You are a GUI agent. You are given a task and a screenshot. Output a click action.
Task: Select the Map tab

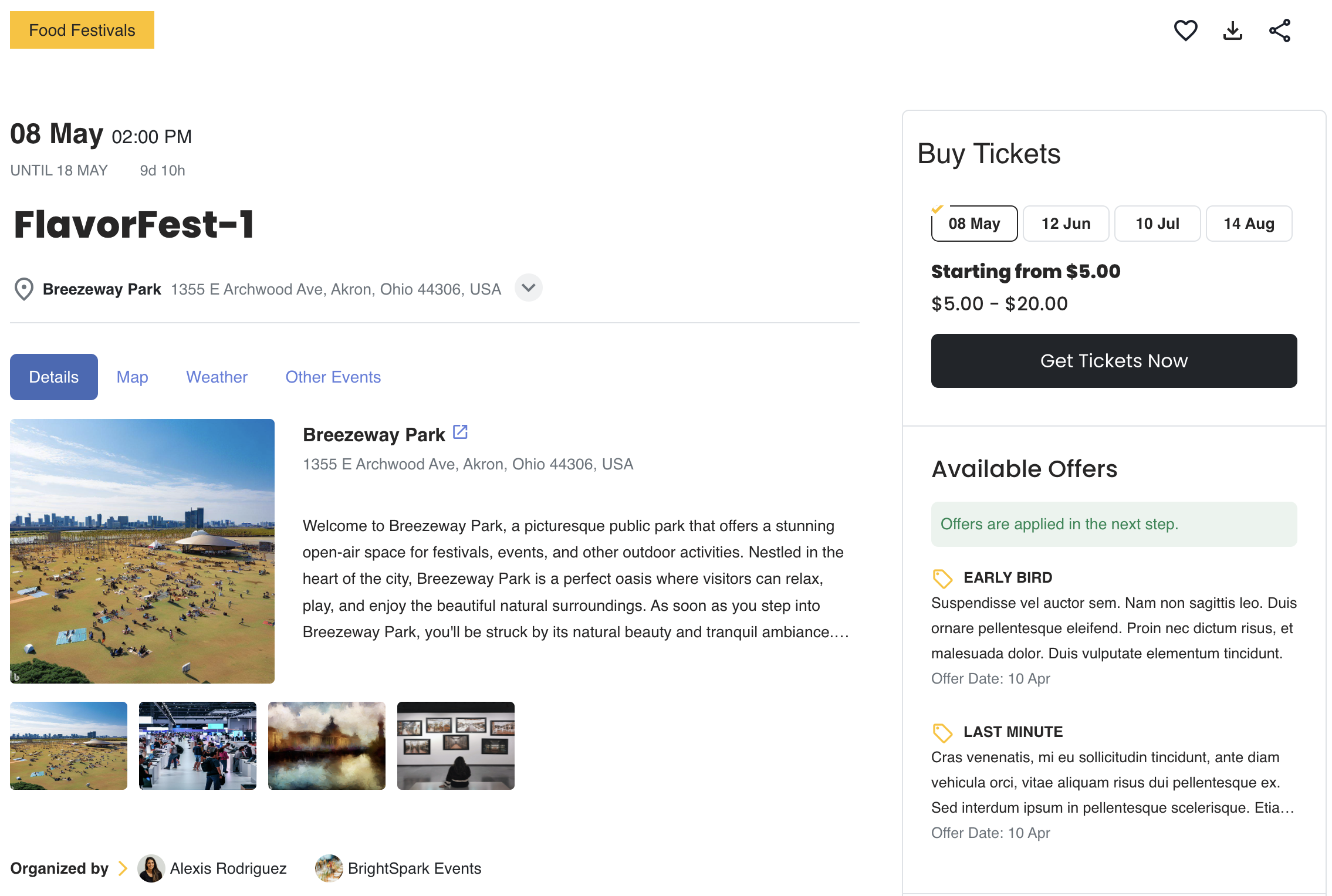pos(133,377)
